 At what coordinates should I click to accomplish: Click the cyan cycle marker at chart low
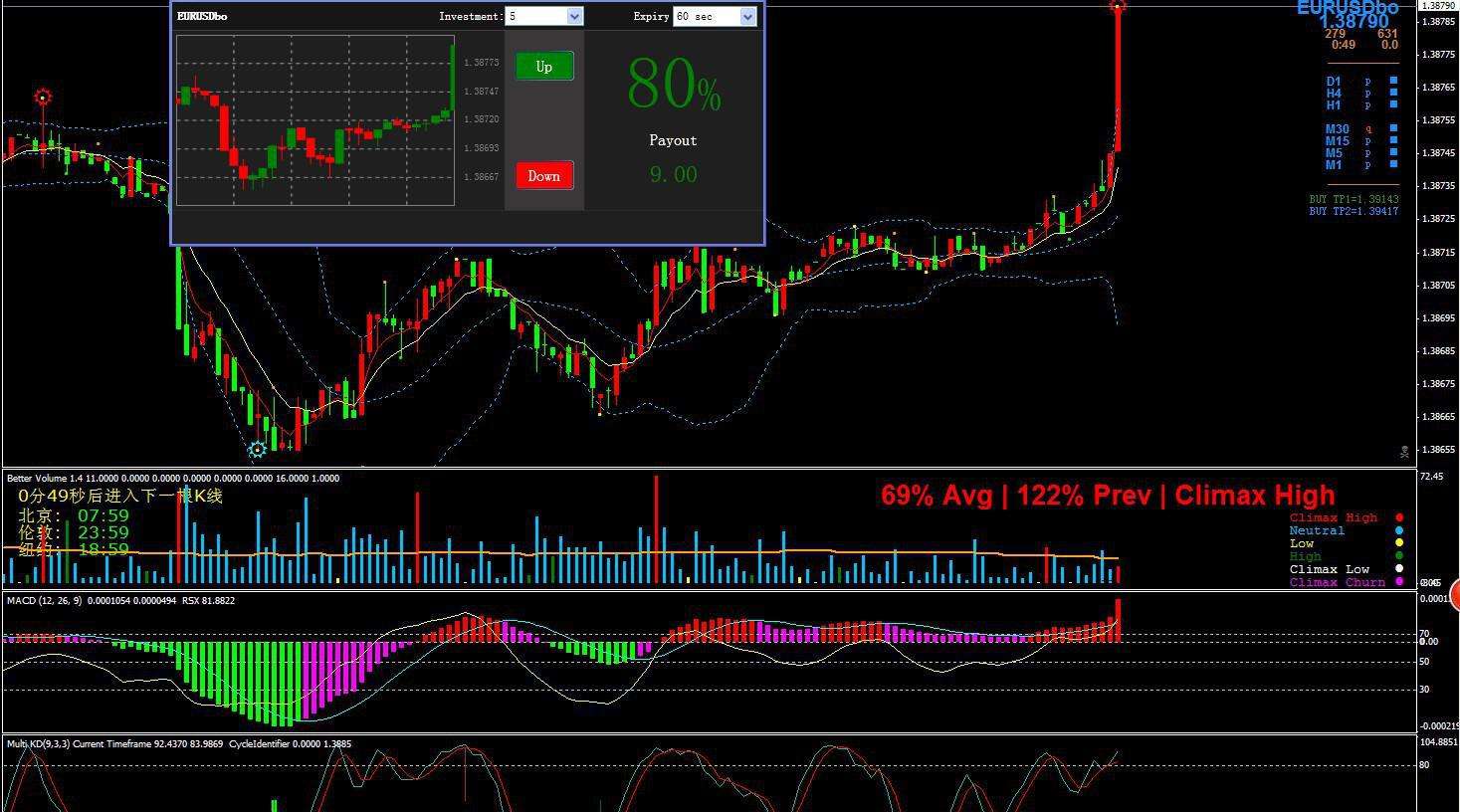tap(257, 450)
